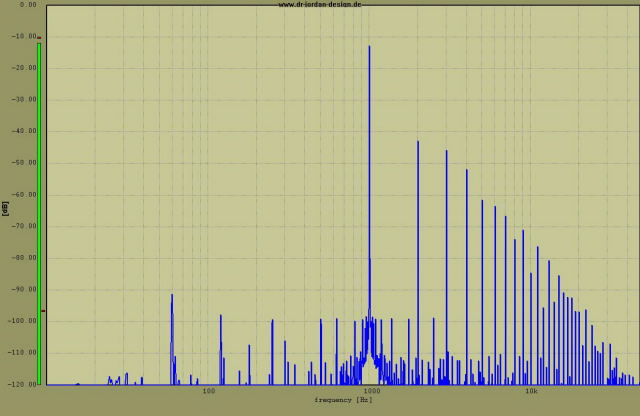Click the red marker beside the -100 dB level
The width and height of the screenshot is (640, 416).
[x=42, y=311]
